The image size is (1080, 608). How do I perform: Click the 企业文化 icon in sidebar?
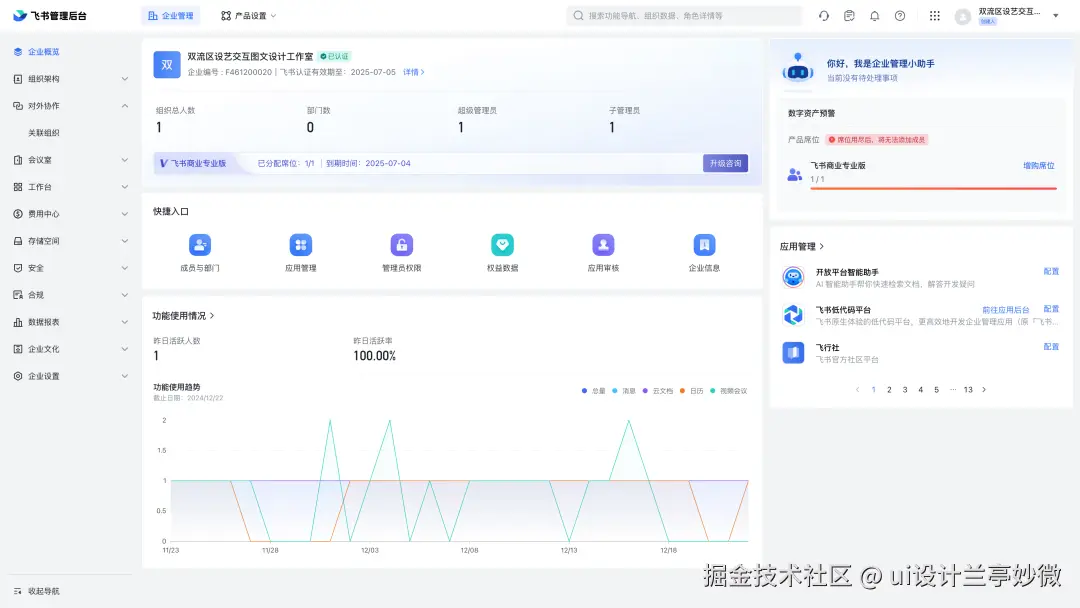[18, 349]
